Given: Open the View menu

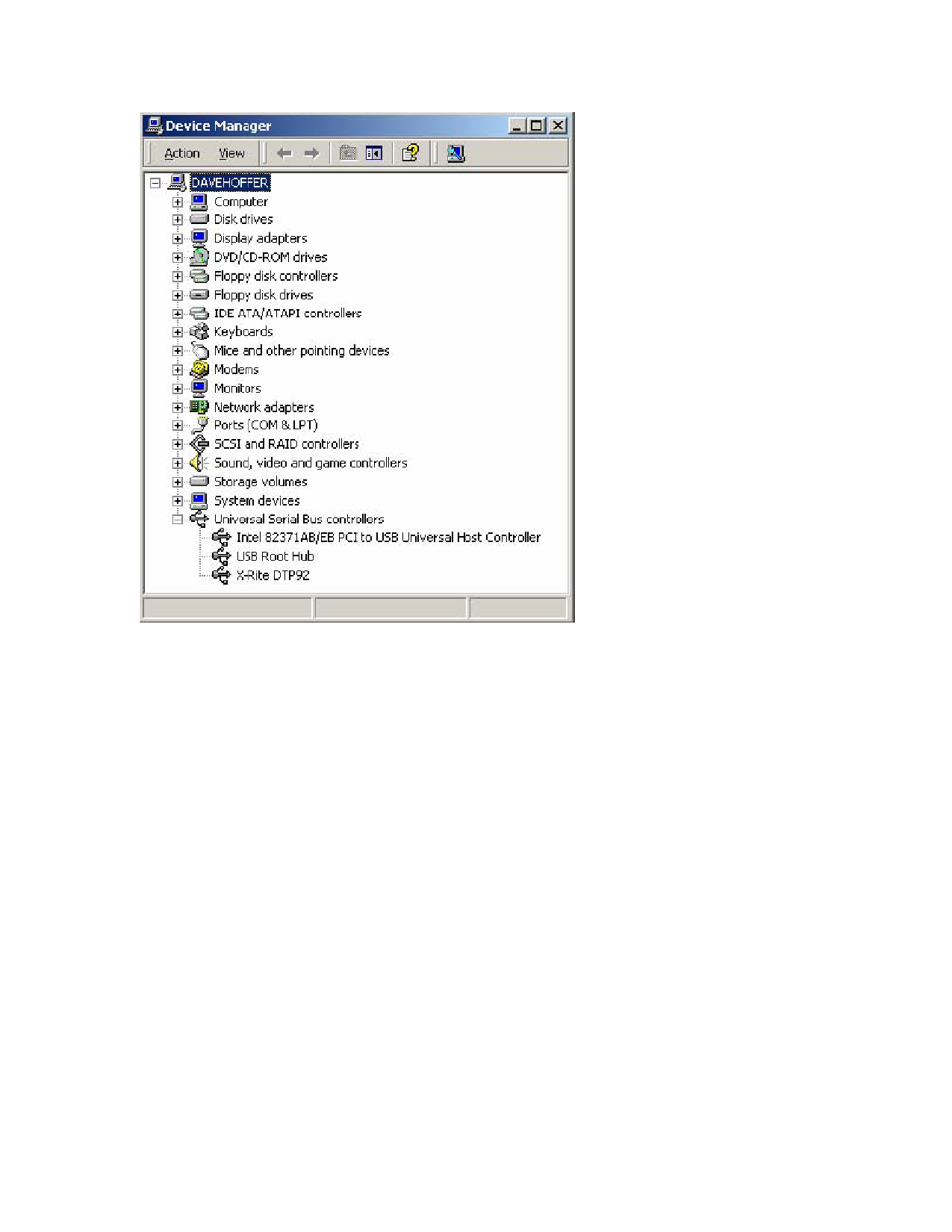Looking at the screenshot, I should point(231,154).
